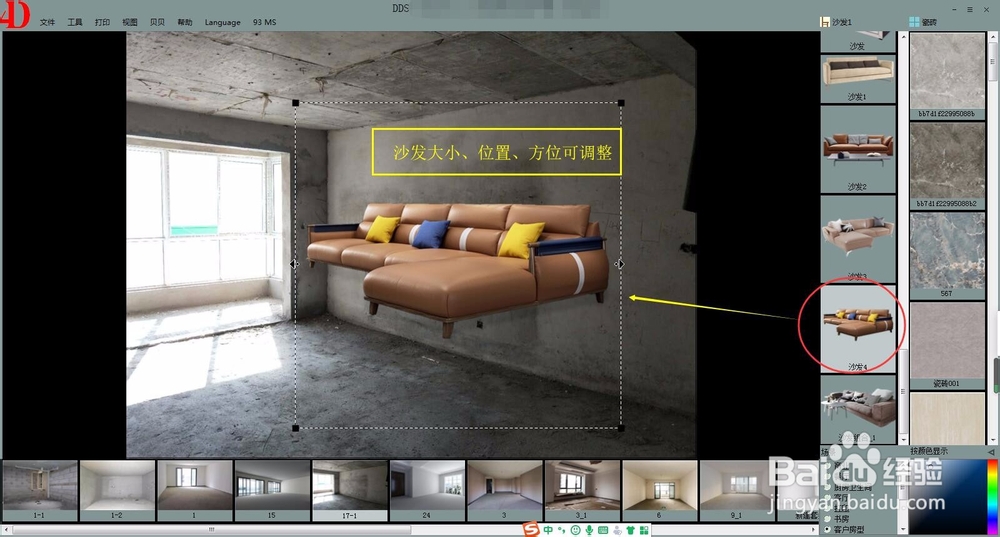Viewport: 1000px width, 537px height.
Task: Select the 沙发3 pink corner sofa thumbnail
Action: pos(858,239)
